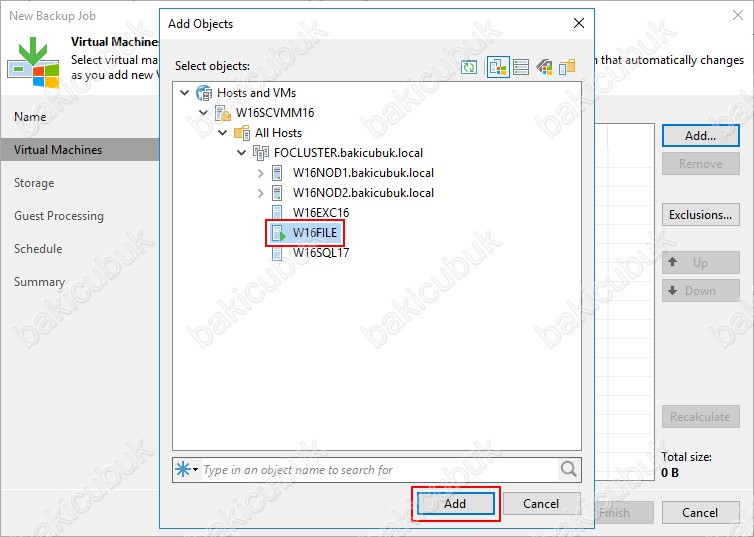Click the All Hosts folder icon

pos(242,133)
